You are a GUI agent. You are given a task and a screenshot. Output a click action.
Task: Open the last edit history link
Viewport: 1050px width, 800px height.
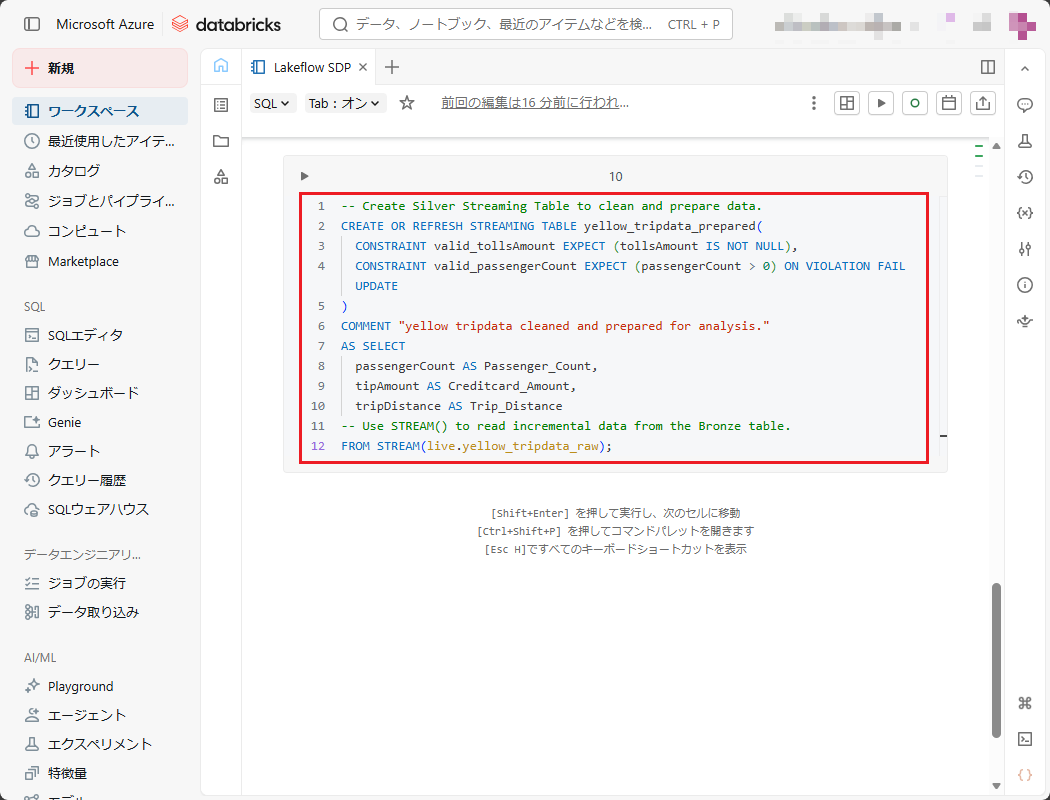(535, 102)
